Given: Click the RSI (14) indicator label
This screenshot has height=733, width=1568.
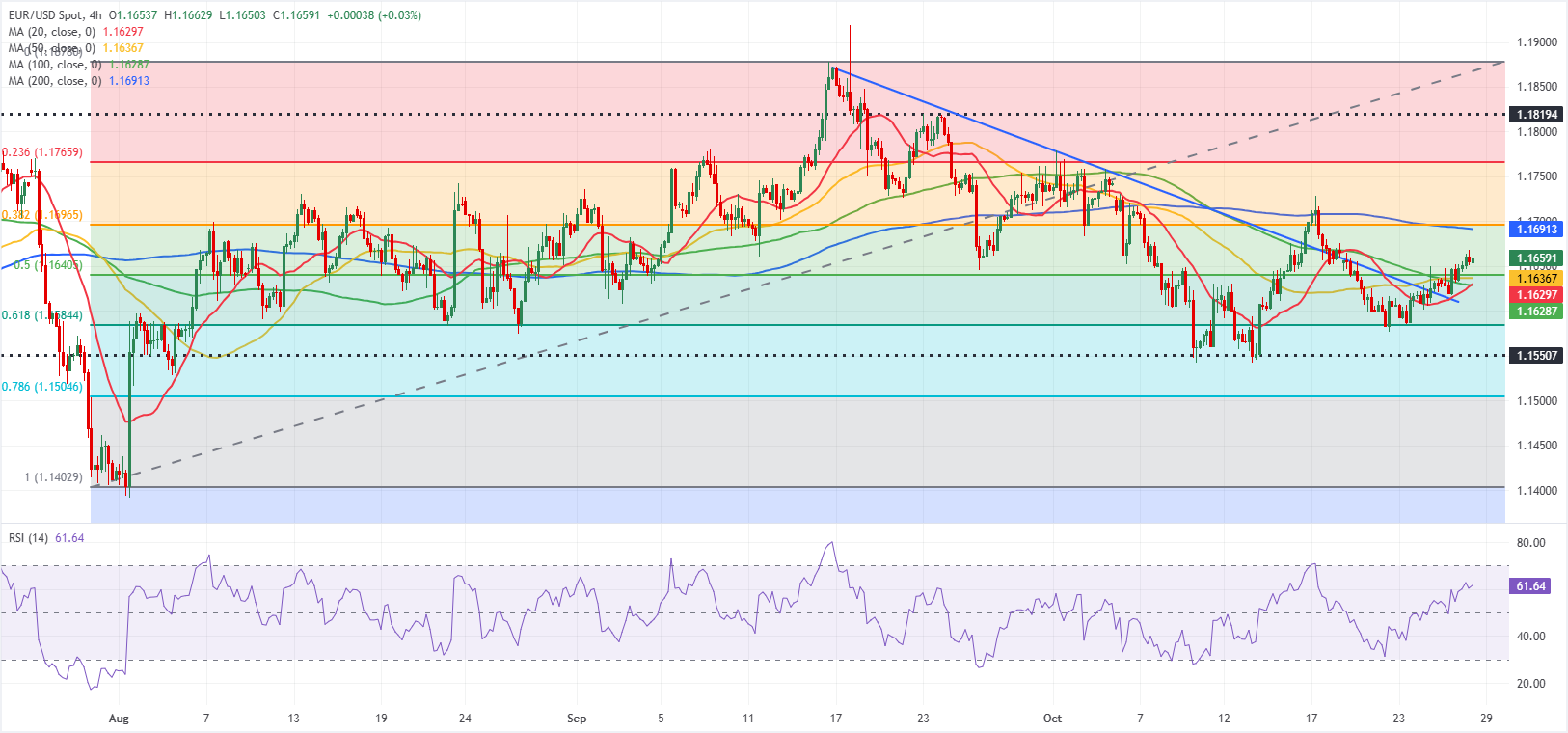Looking at the screenshot, I should point(28,537).
